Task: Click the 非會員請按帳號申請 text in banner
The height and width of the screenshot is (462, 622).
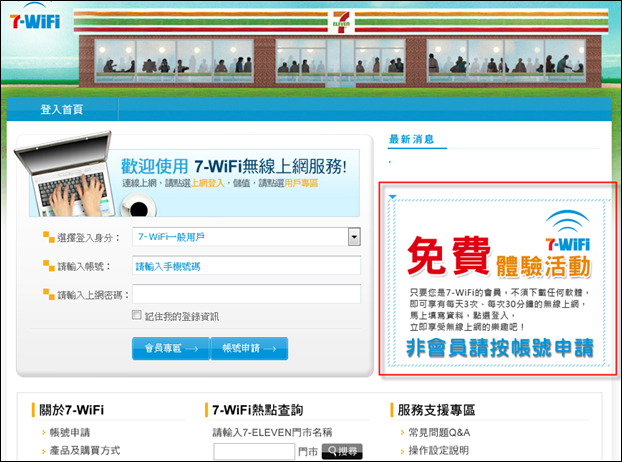Action: tap(500, 348)
